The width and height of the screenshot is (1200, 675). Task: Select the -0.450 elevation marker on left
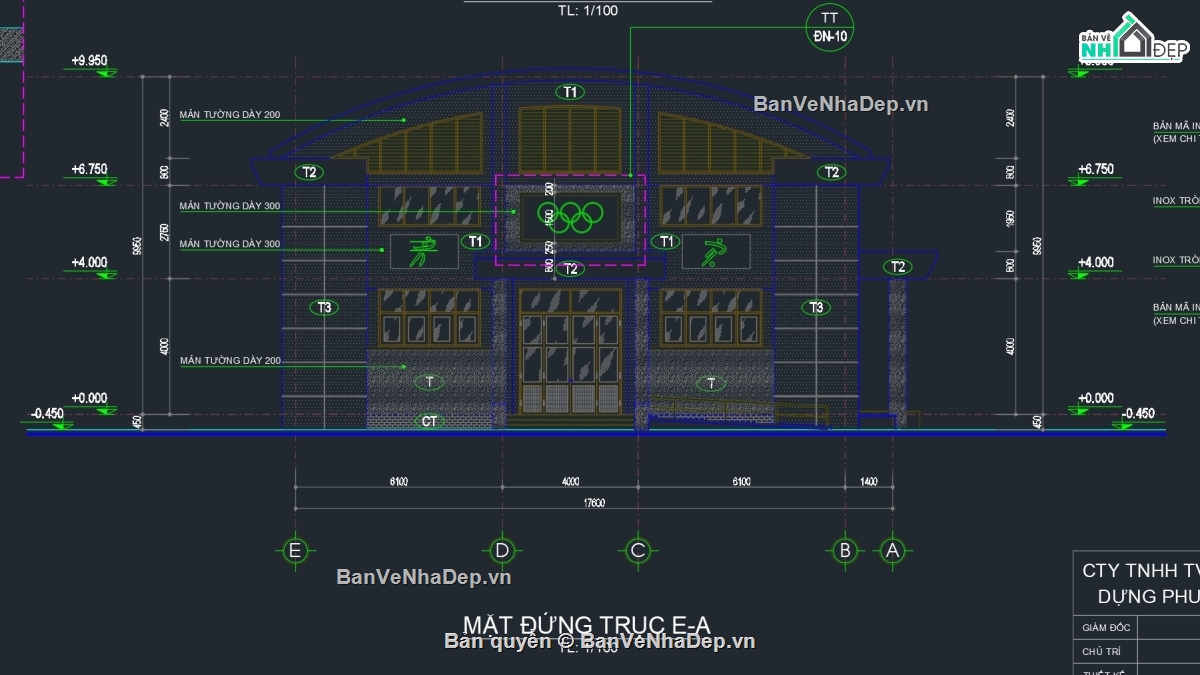(x=48, y=413)
